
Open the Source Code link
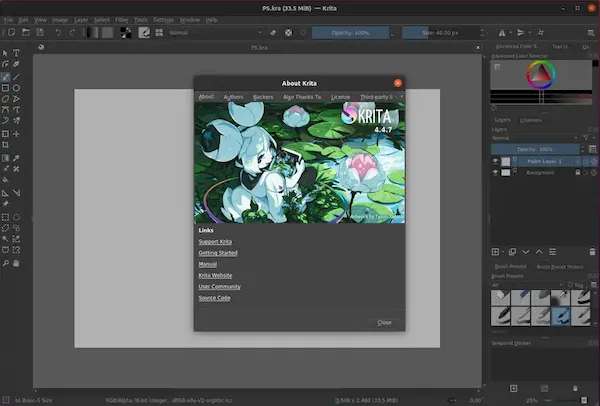214,298
